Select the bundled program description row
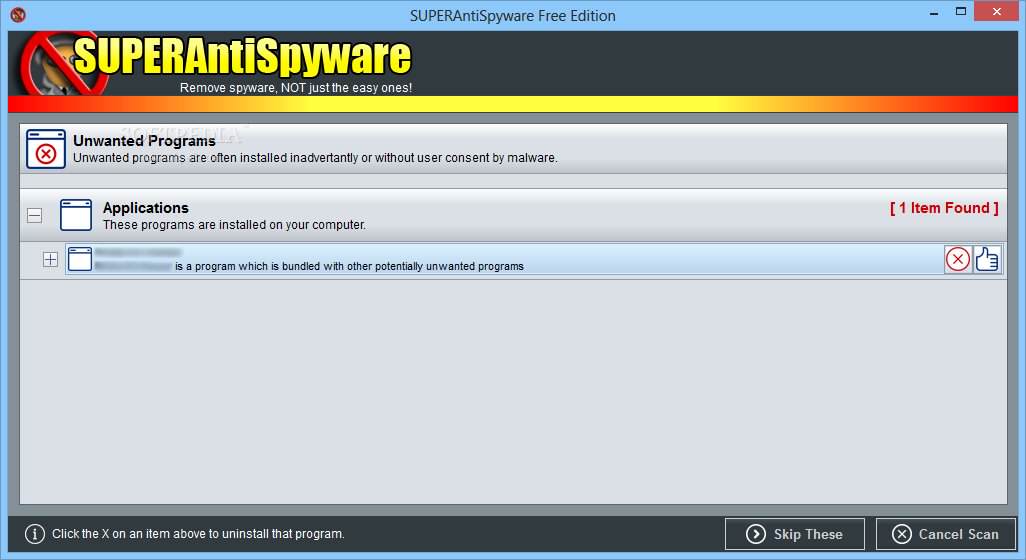Image resolution: width=1026 pixels, height=560 pixels. [x=500, y=260]
